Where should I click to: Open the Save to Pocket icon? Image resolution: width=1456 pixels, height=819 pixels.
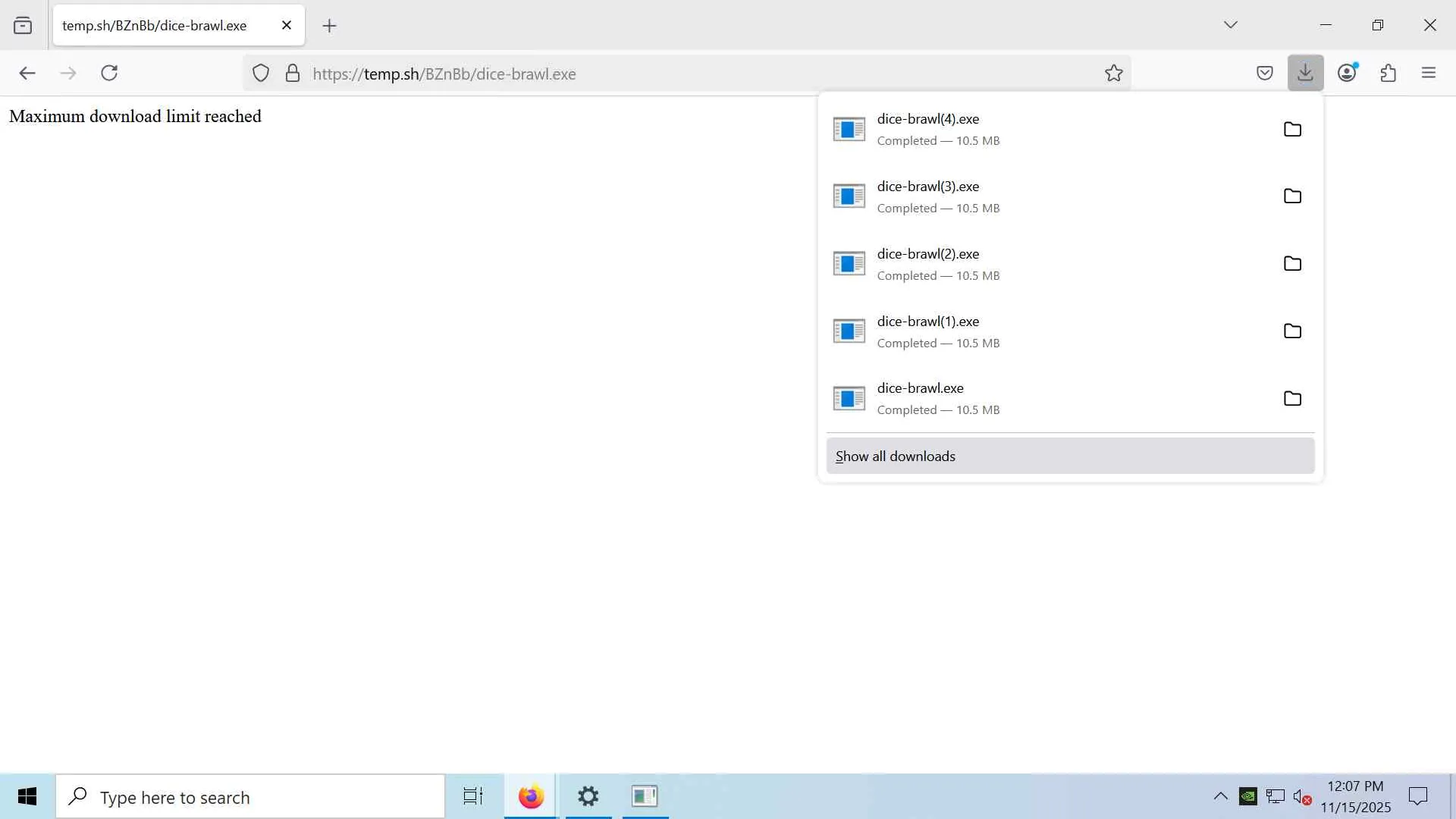pyautogui.click(x=1264, y=73)
